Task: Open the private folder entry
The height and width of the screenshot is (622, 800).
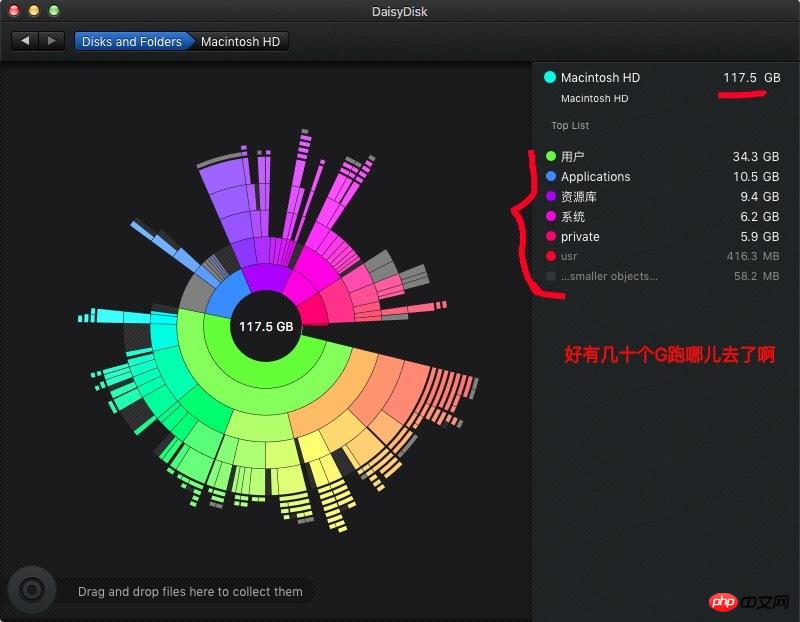Action: pos(580,237)
